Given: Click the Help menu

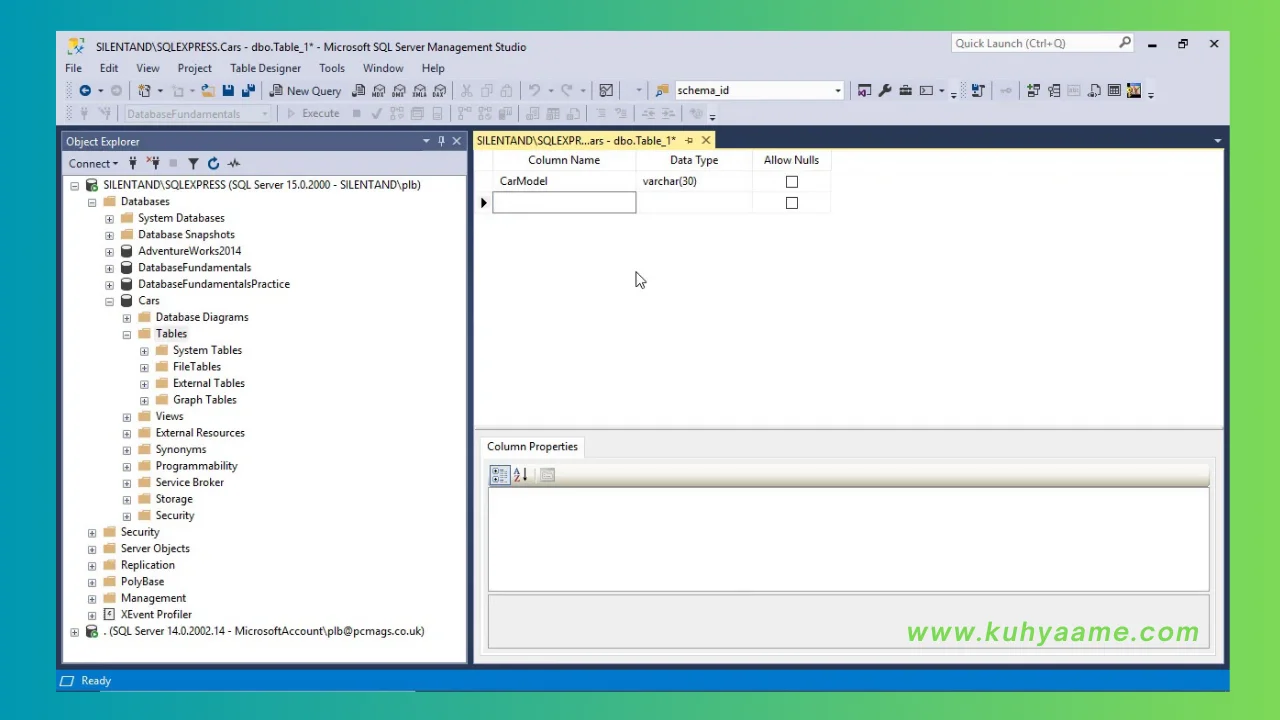Looking at the screenshot, I should point(433,68).
